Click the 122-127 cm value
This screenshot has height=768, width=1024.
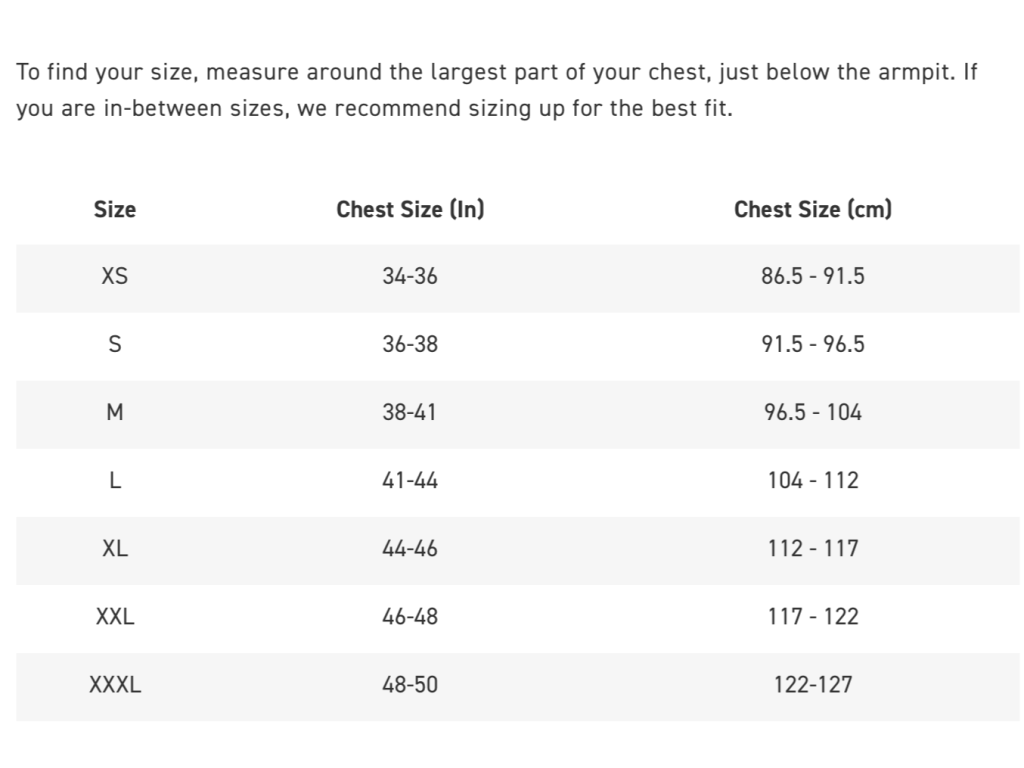(x=813, y=685)
